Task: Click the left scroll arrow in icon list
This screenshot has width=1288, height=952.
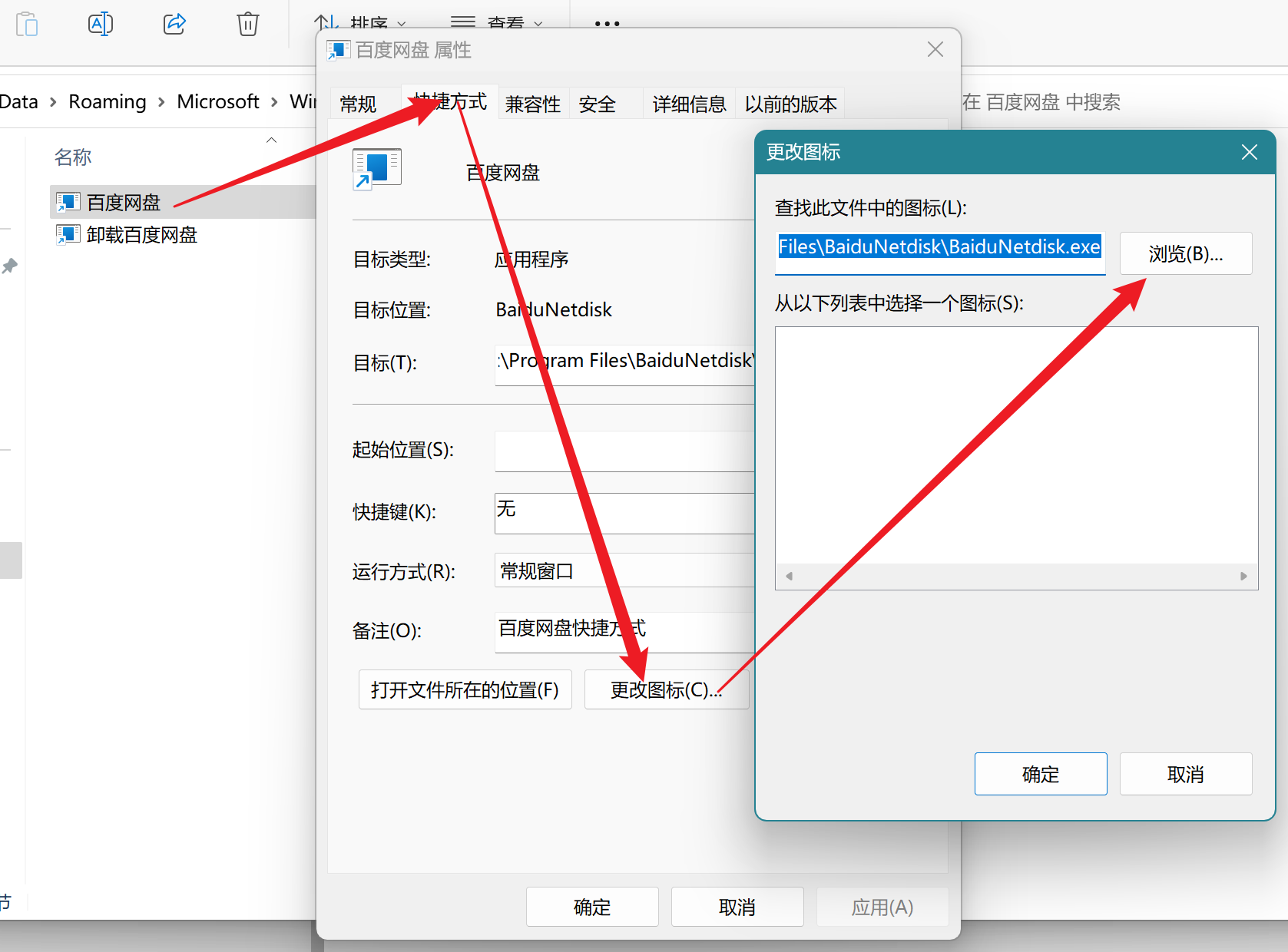Action: point(789,576)
